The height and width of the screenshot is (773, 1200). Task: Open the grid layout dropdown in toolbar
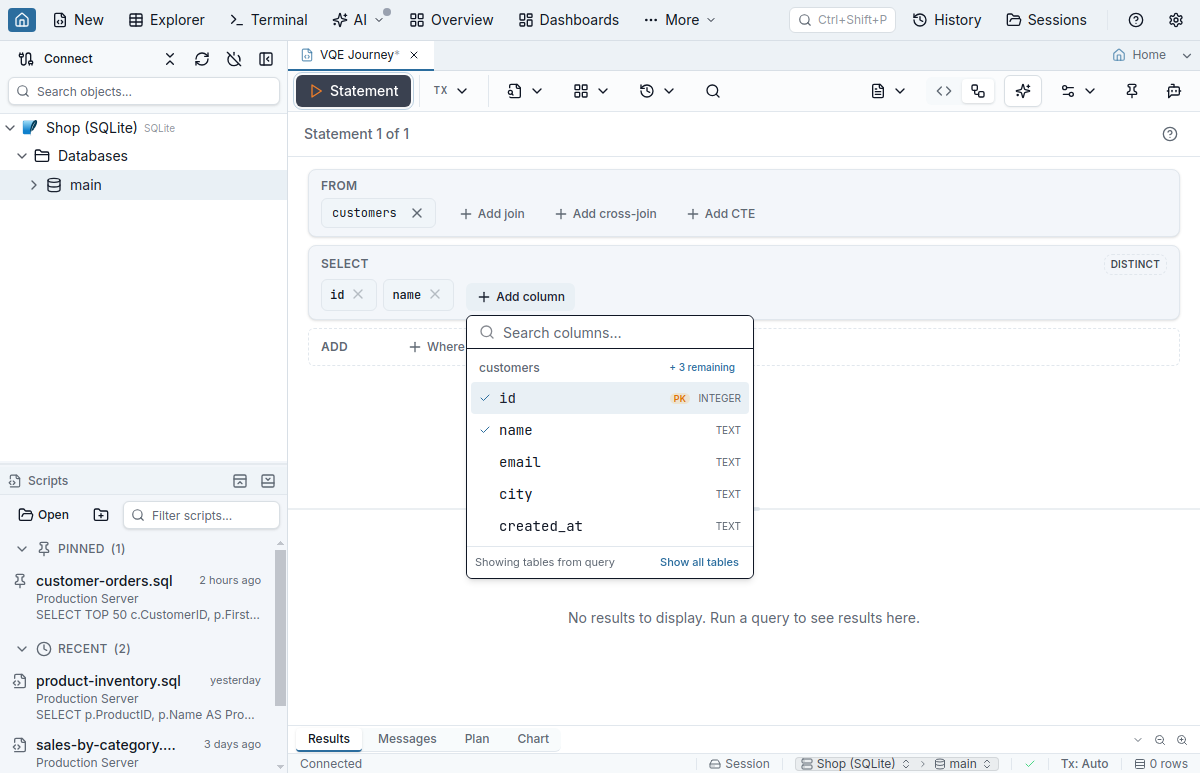[x=591, y=91]
